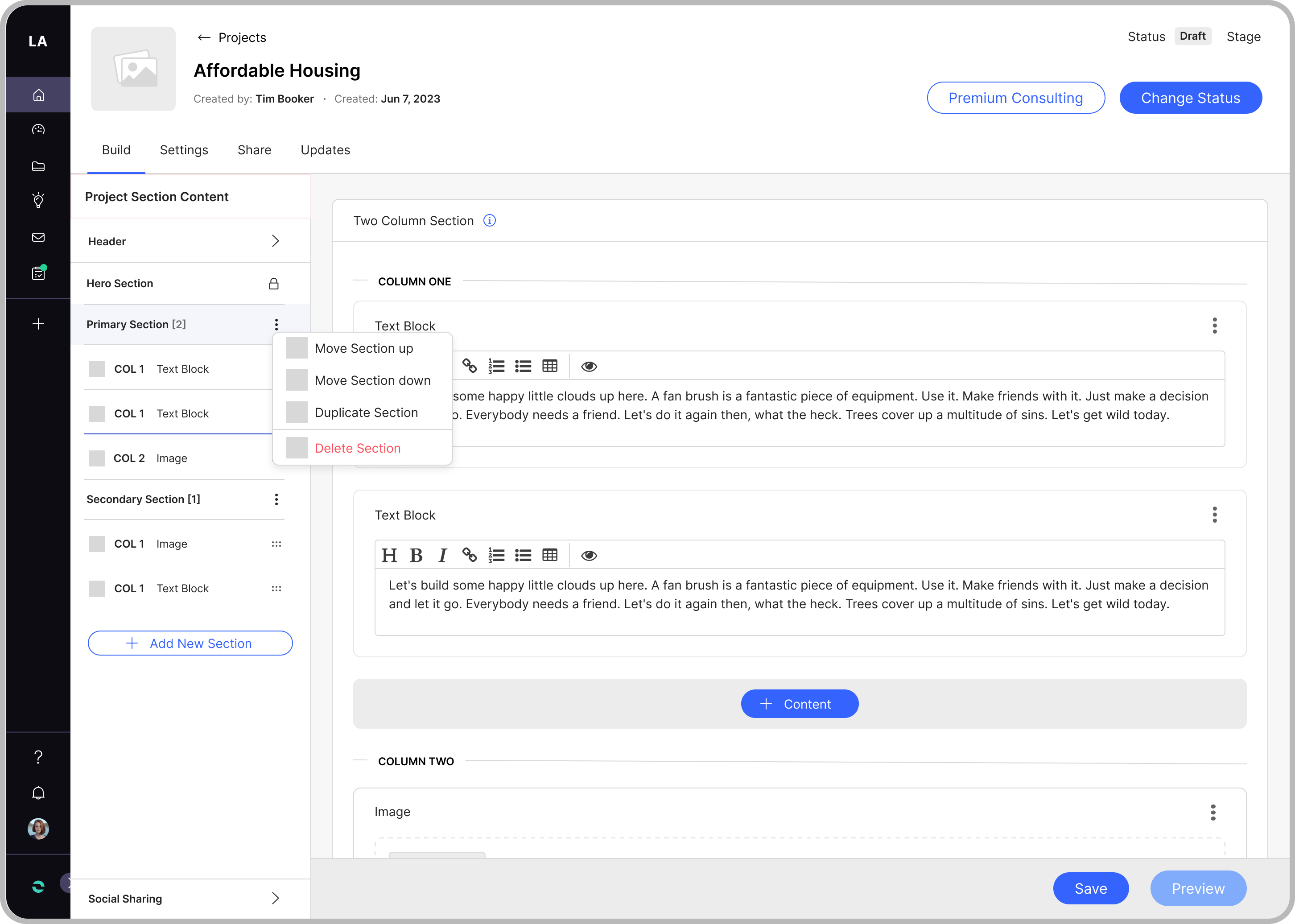Choose Delete Section
Screen dimensions: 1295x924
tap(363, 448)
